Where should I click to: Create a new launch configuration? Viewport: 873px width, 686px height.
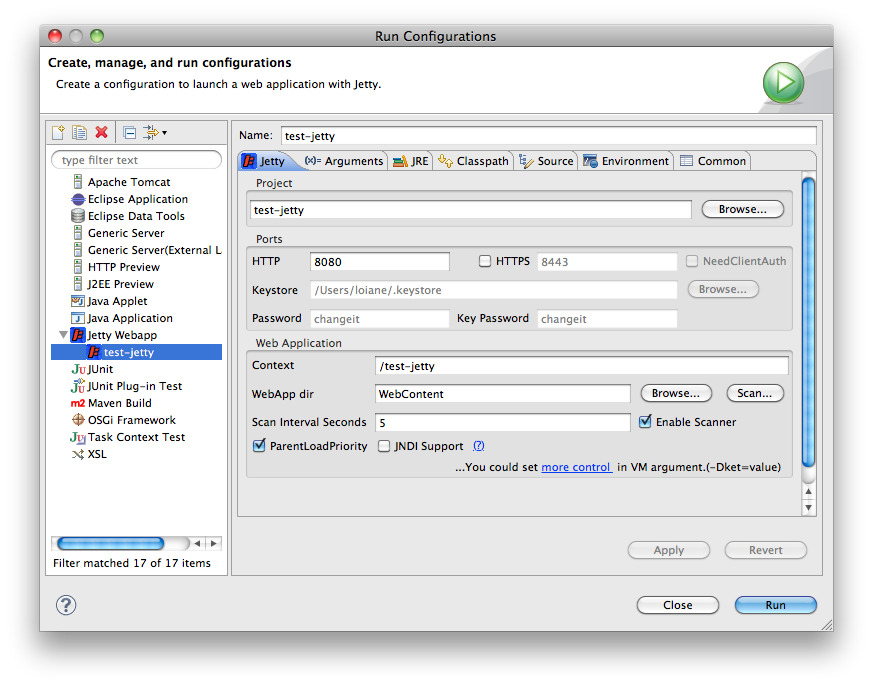click(x=59, y=133)
